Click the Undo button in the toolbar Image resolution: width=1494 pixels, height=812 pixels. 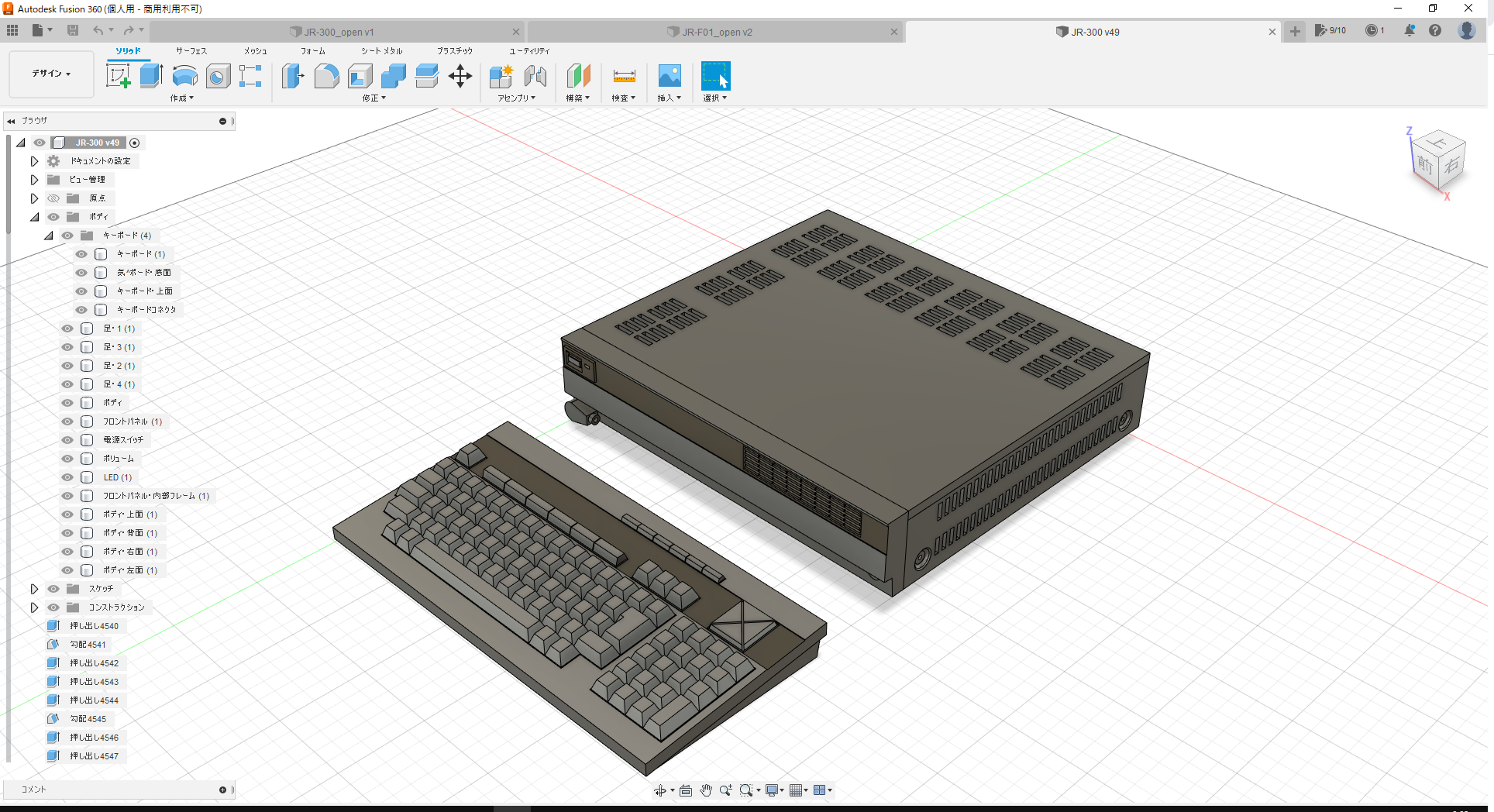click(99, 29)
